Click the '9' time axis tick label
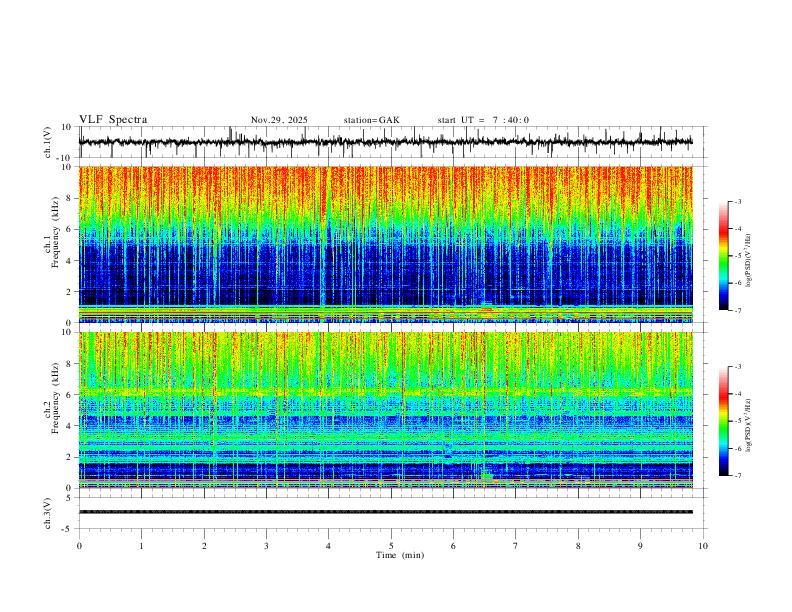The image size is (792, 612). pos(640,546)
